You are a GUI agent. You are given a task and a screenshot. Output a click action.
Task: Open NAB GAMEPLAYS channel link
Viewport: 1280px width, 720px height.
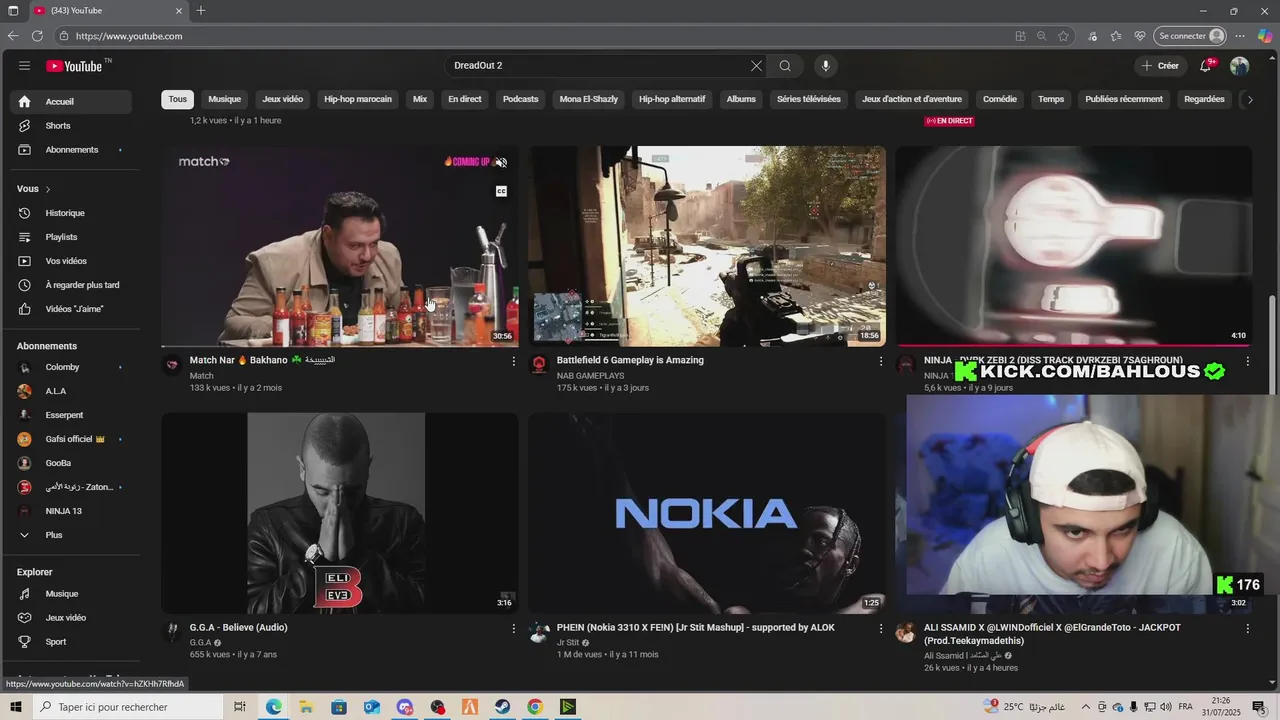pyautogui.click(x=590, y=376)
